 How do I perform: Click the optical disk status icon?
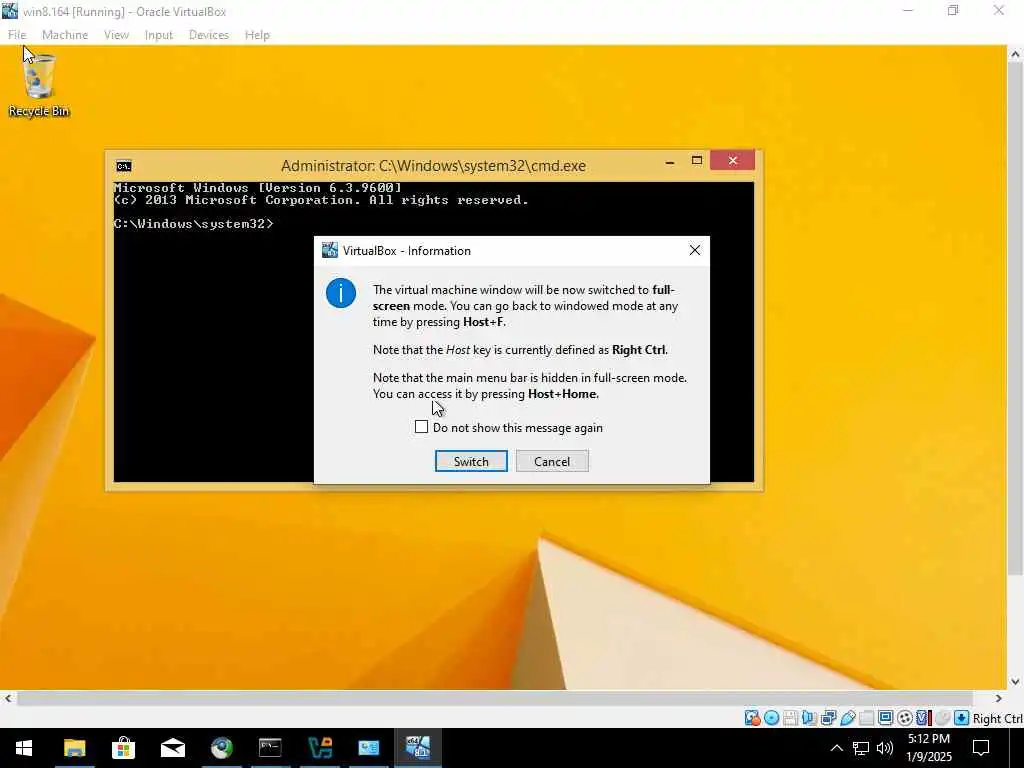click(x=771, y=718)
